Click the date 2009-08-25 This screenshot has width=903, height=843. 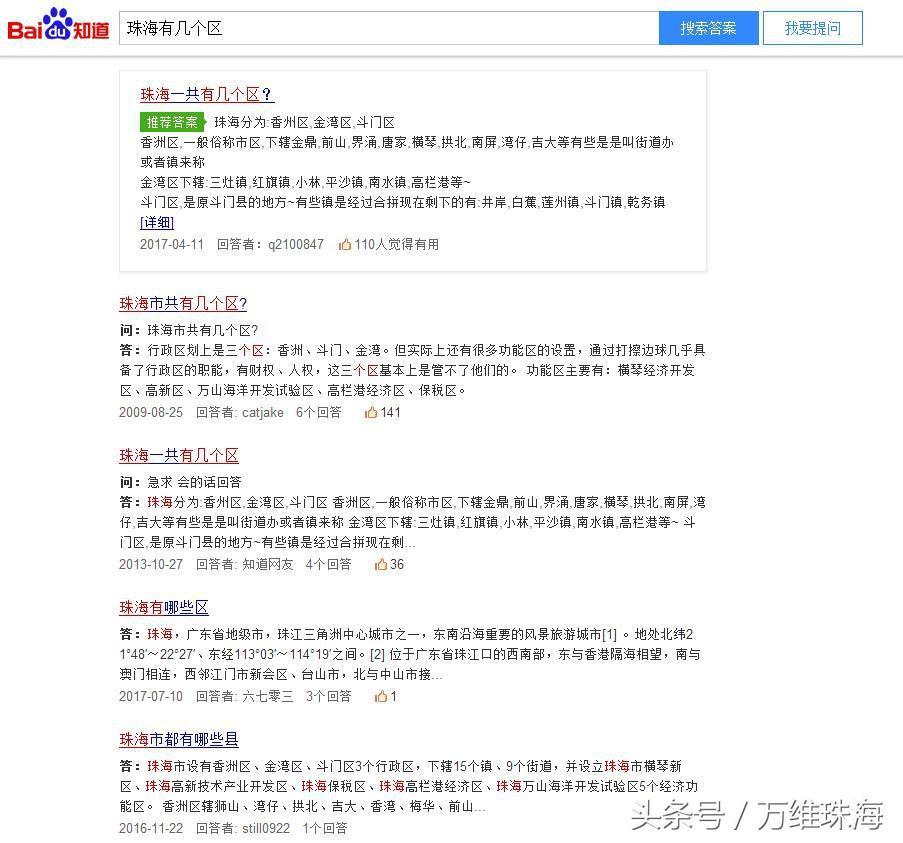pyautogui.click(x=151, y=412)
